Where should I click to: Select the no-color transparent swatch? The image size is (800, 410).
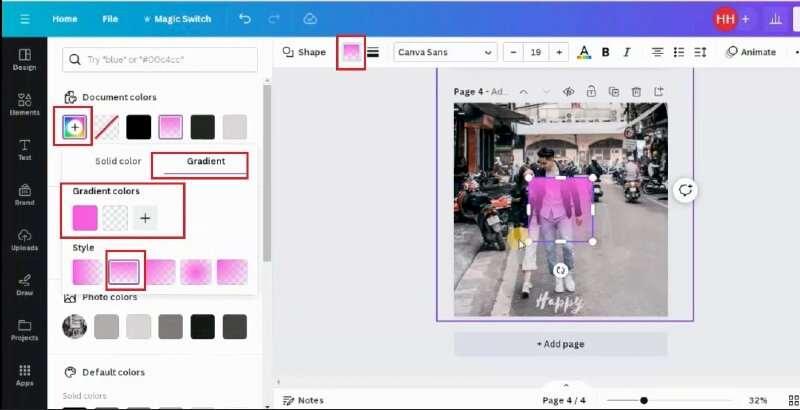[x=107, y=127]
